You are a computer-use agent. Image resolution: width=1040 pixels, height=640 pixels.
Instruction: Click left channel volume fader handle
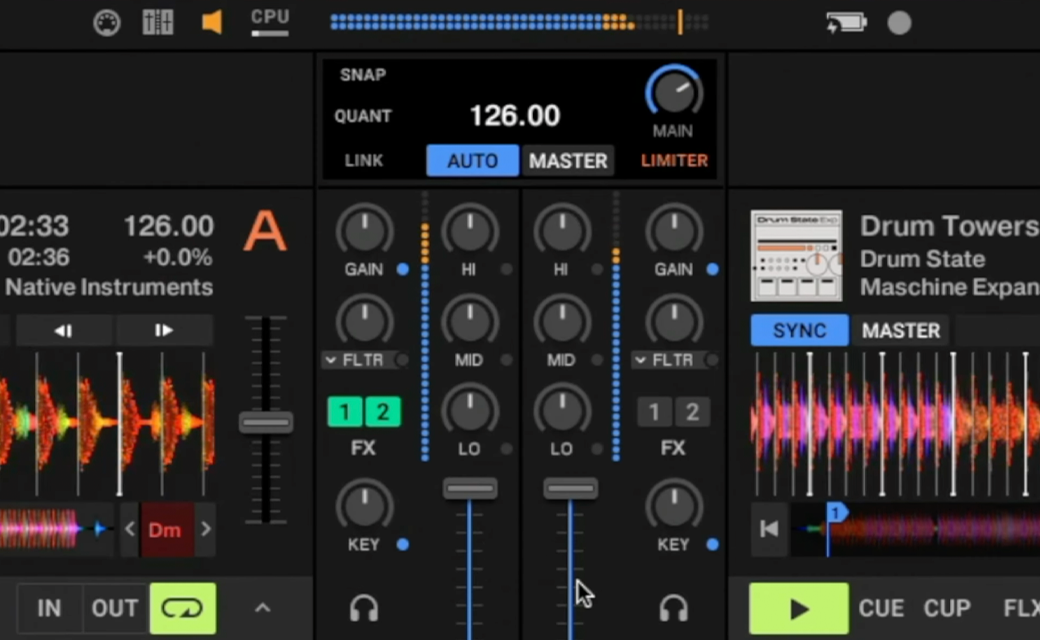[470, 489]
